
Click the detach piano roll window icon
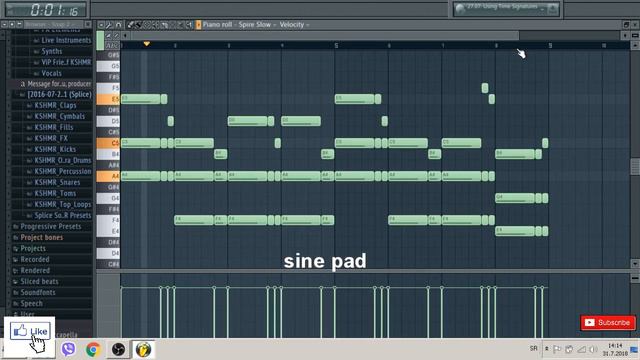point(626,25)
